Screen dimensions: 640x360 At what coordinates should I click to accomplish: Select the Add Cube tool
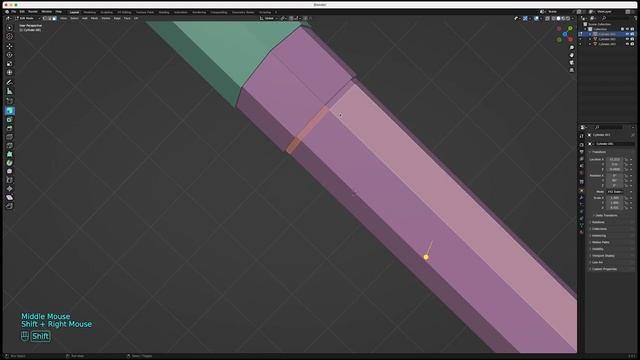pos(9,101)
